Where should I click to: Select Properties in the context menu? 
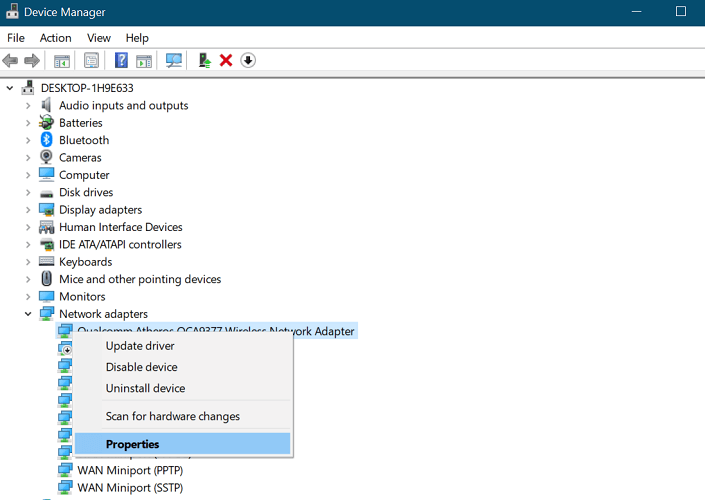click(183, 444)
